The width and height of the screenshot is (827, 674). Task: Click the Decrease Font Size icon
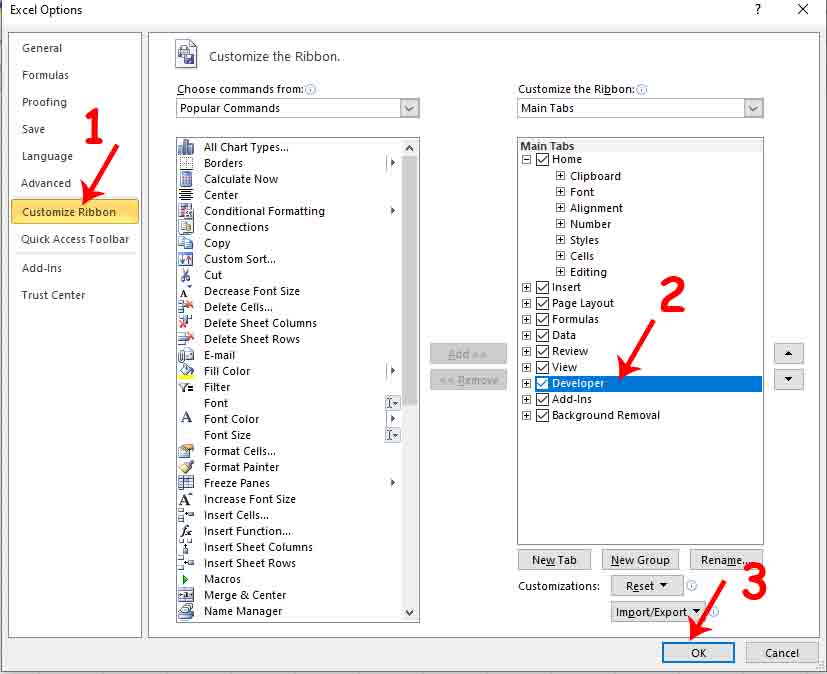coord(186,291)
